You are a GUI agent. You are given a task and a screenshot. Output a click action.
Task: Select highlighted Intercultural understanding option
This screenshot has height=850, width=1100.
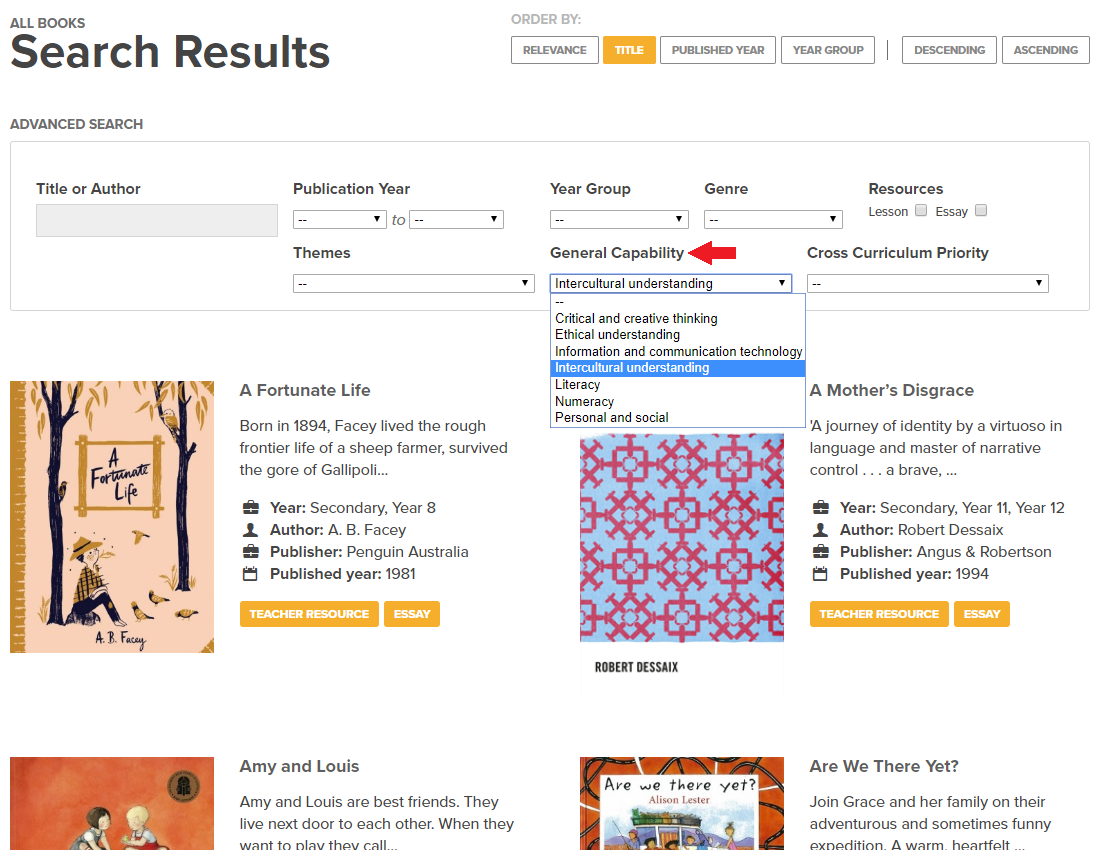click(678, 368)
